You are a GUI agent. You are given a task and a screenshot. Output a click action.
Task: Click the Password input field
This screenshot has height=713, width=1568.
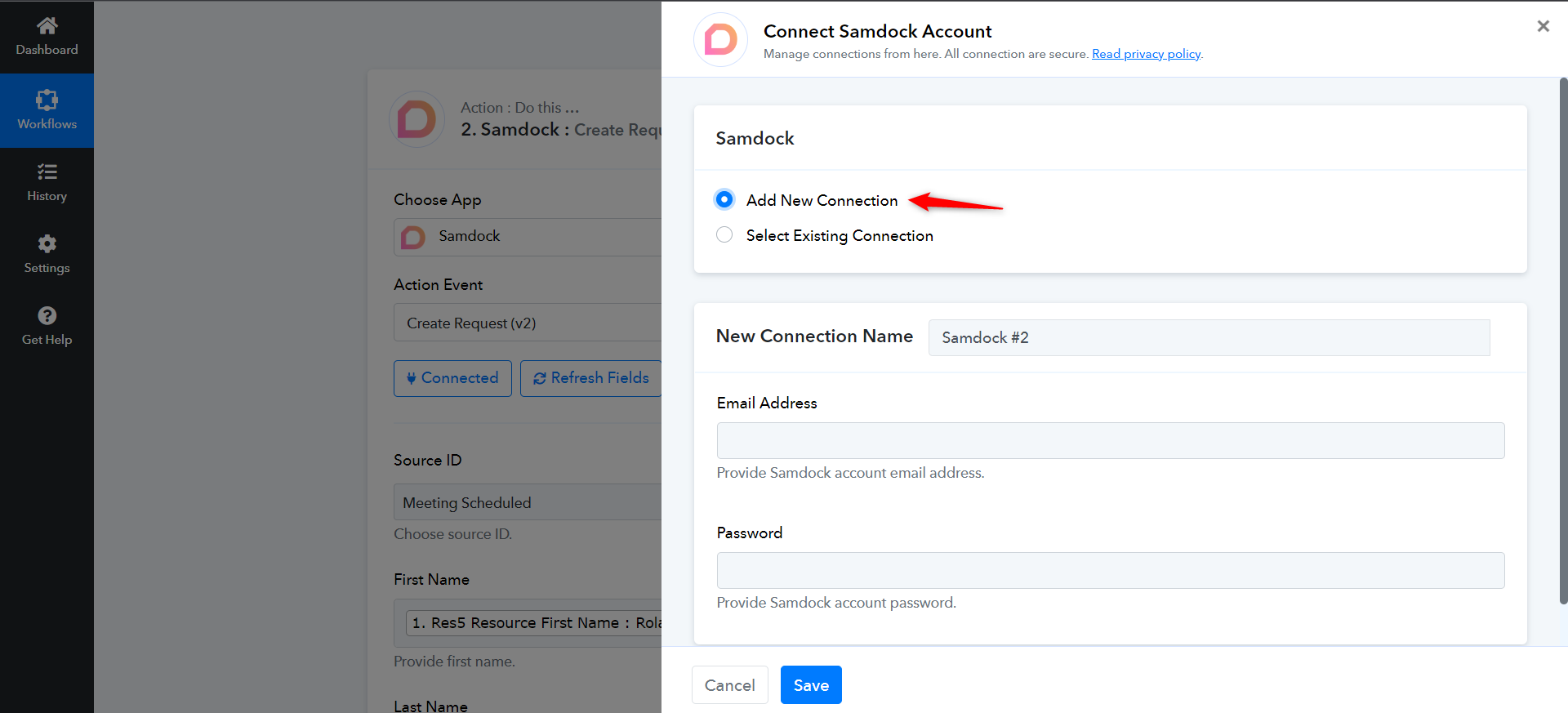pyautogui.click(x=1111, y=570)
